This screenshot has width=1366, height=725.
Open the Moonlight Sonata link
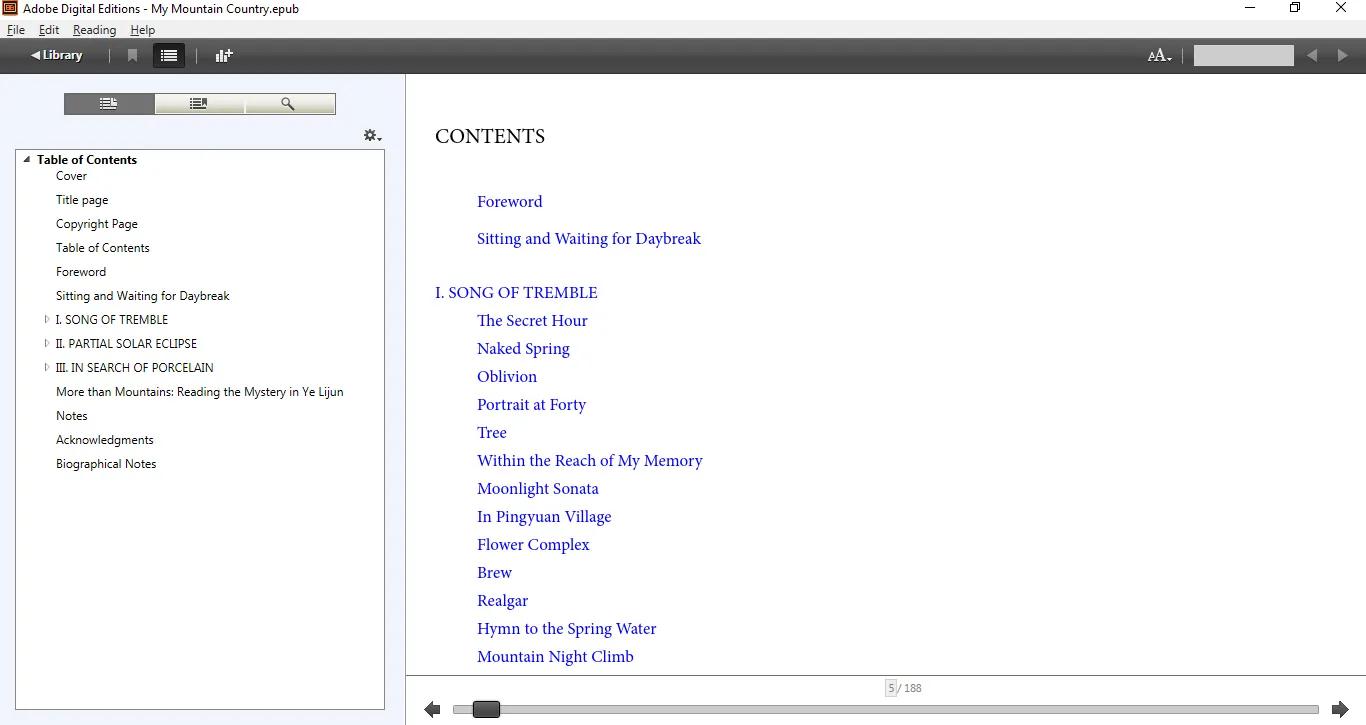[x=538, y=489]
